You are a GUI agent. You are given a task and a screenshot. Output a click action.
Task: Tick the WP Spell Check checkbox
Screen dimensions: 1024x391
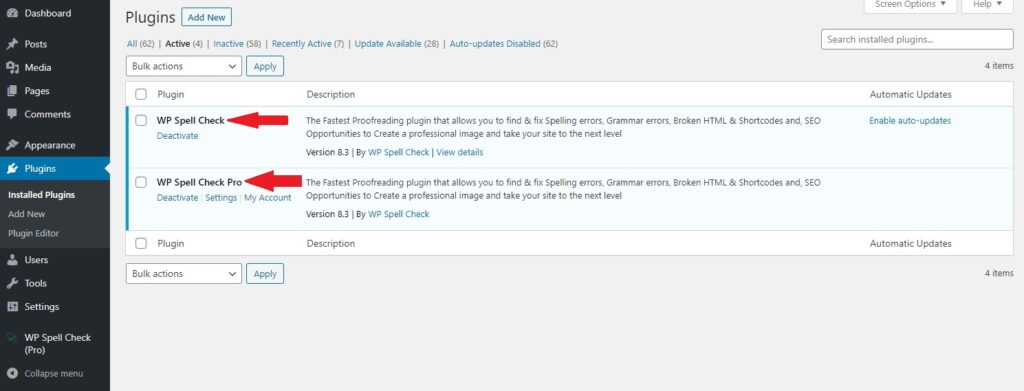(x=141, y=120)
